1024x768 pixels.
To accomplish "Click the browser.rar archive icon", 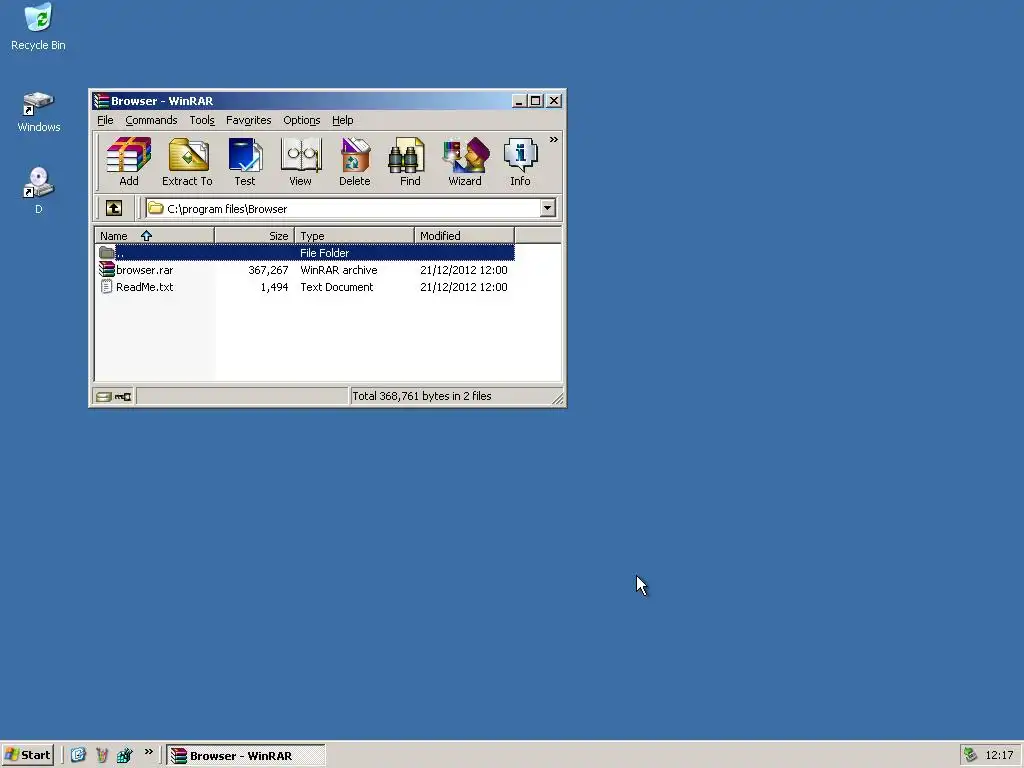I will (x=106, y=269).
